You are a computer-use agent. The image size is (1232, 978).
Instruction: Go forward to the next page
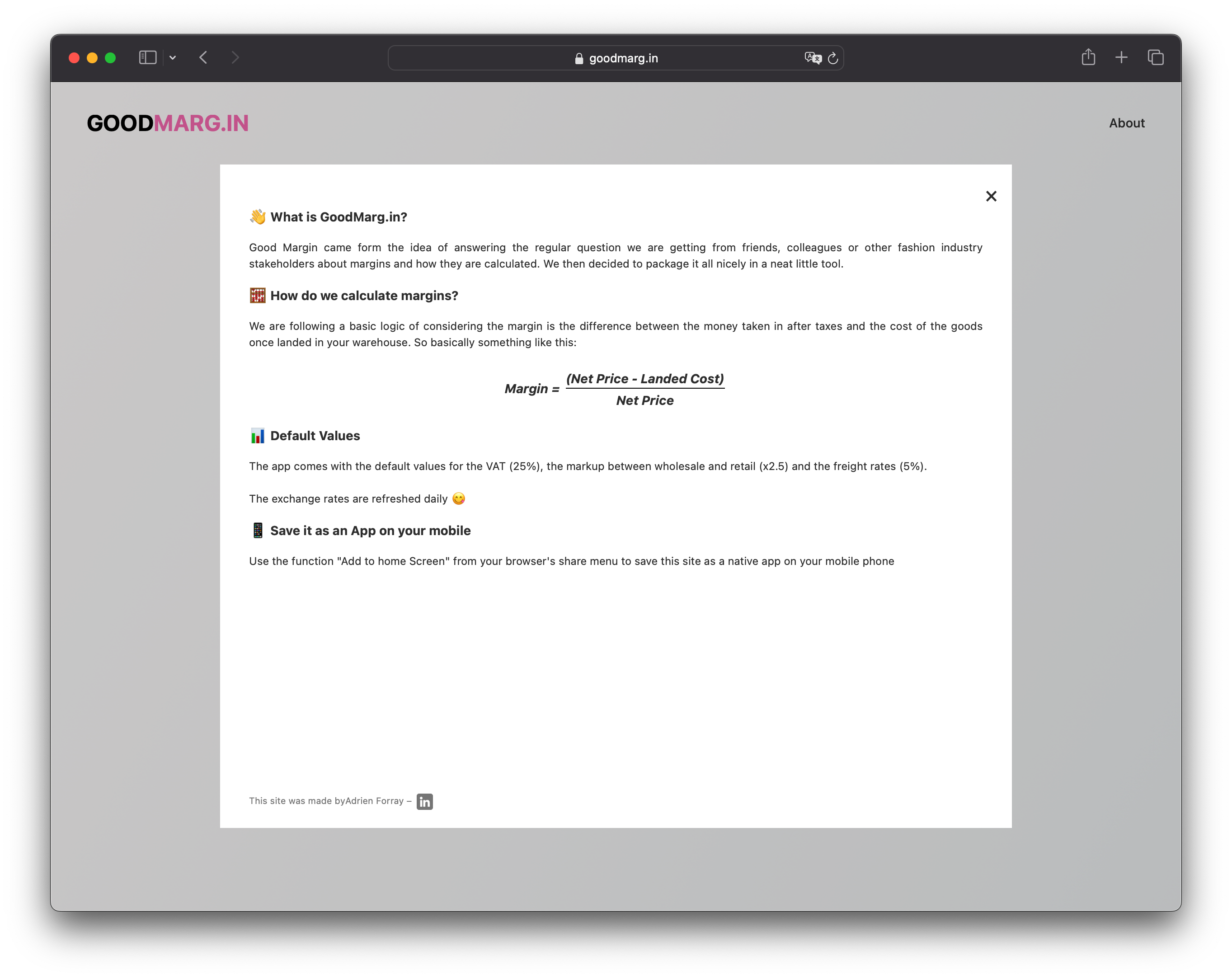pyautogui.click(x=235, y=58)
